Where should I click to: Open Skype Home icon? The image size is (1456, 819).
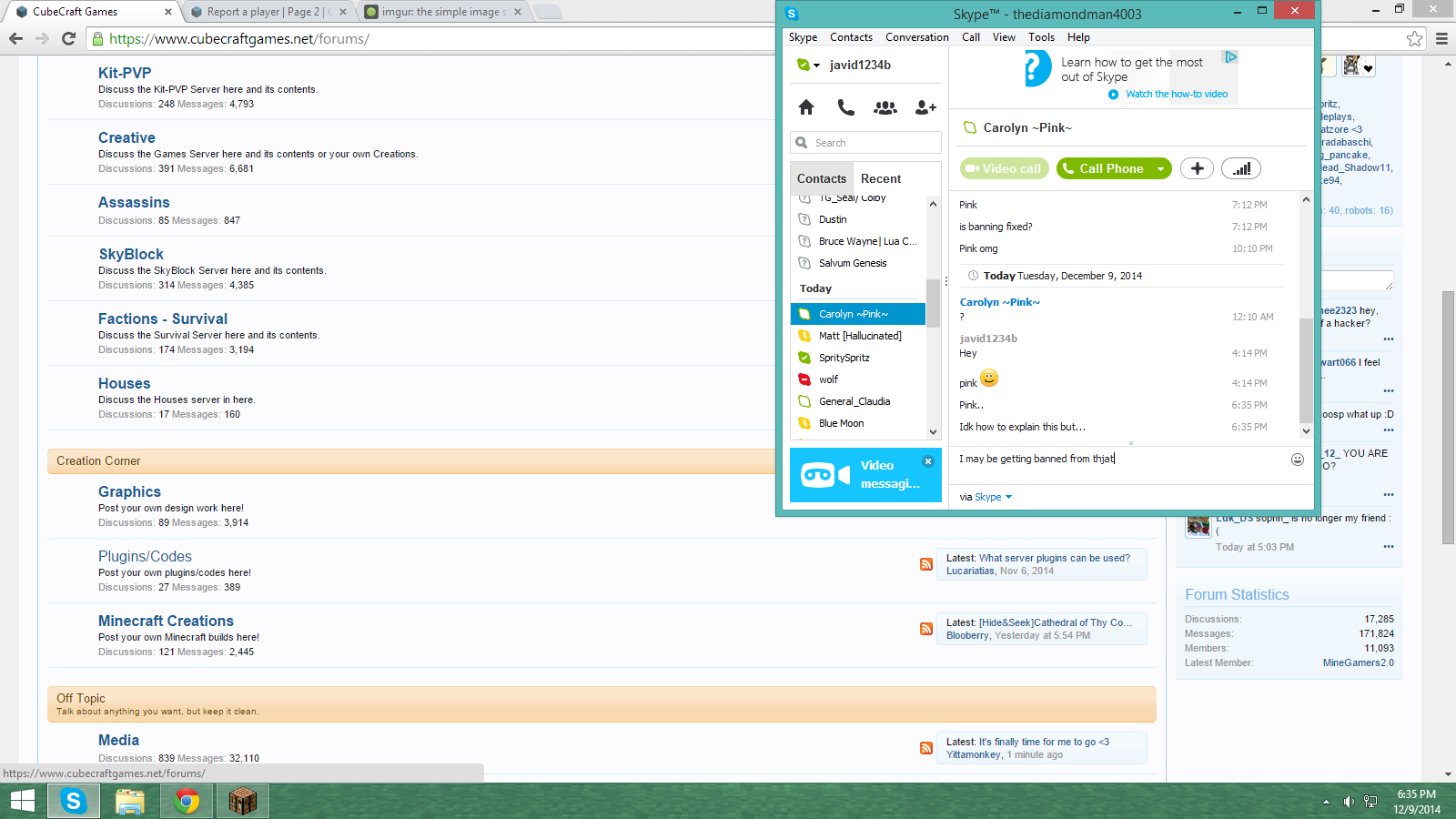[806, 107]
